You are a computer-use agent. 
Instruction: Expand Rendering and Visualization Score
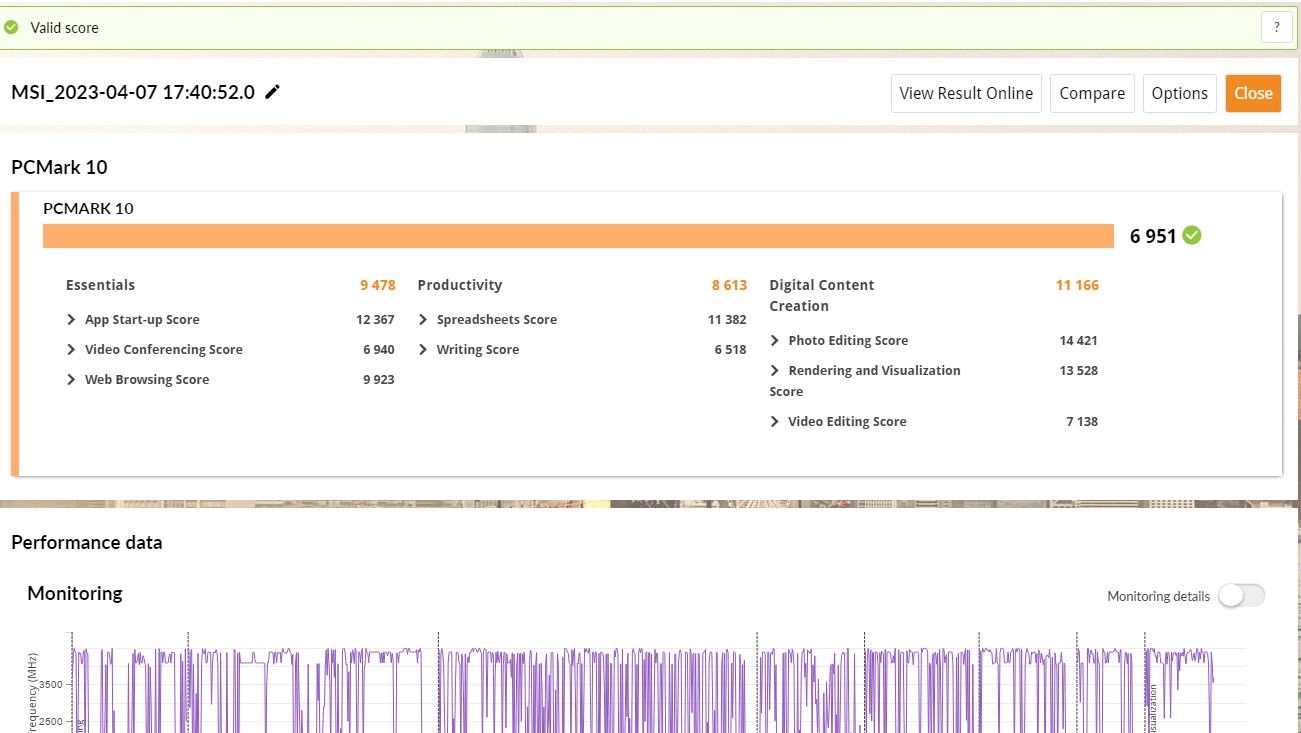tap(775, 371)
